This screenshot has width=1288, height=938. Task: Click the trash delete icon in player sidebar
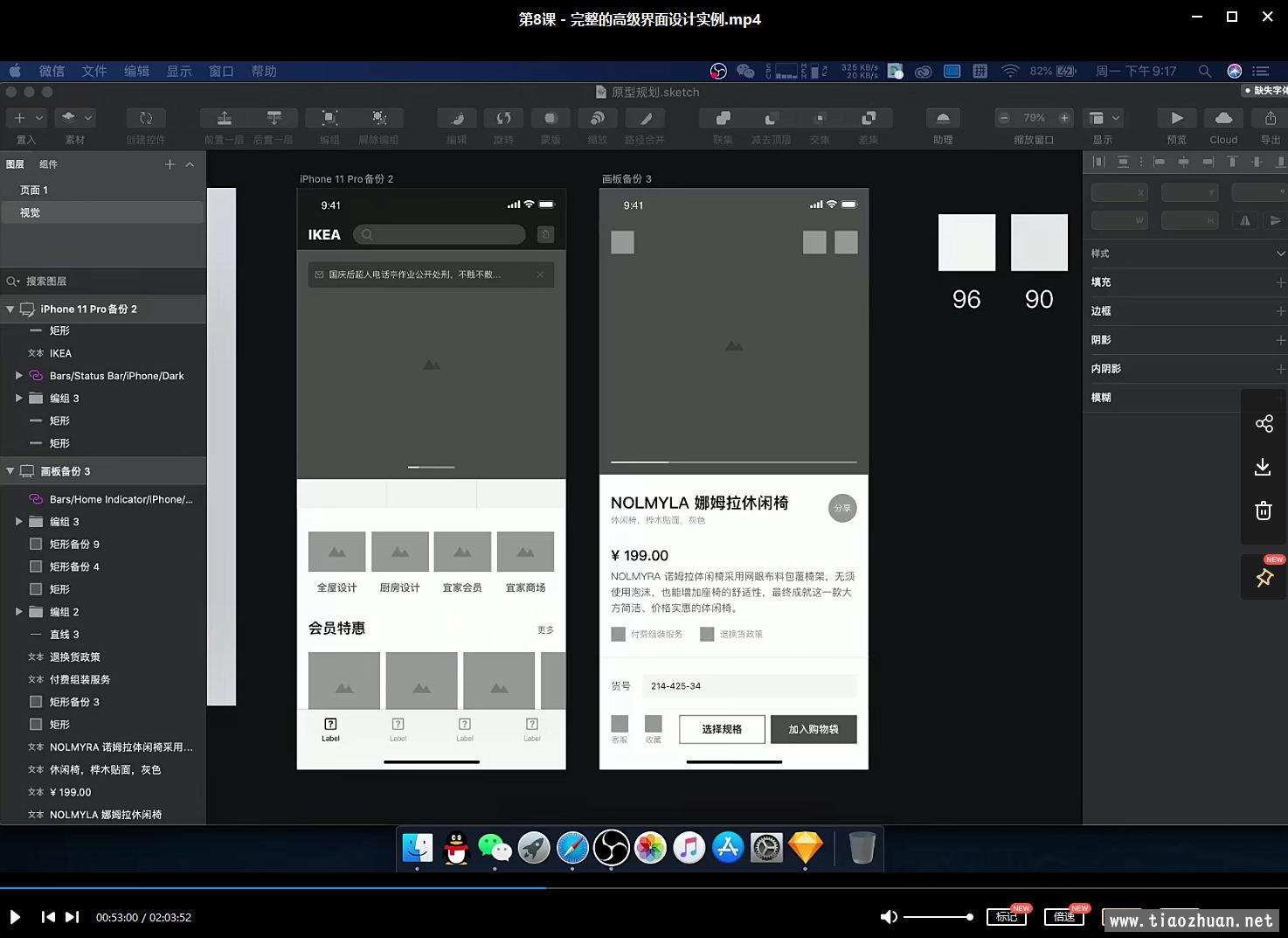pos(1264,511)
